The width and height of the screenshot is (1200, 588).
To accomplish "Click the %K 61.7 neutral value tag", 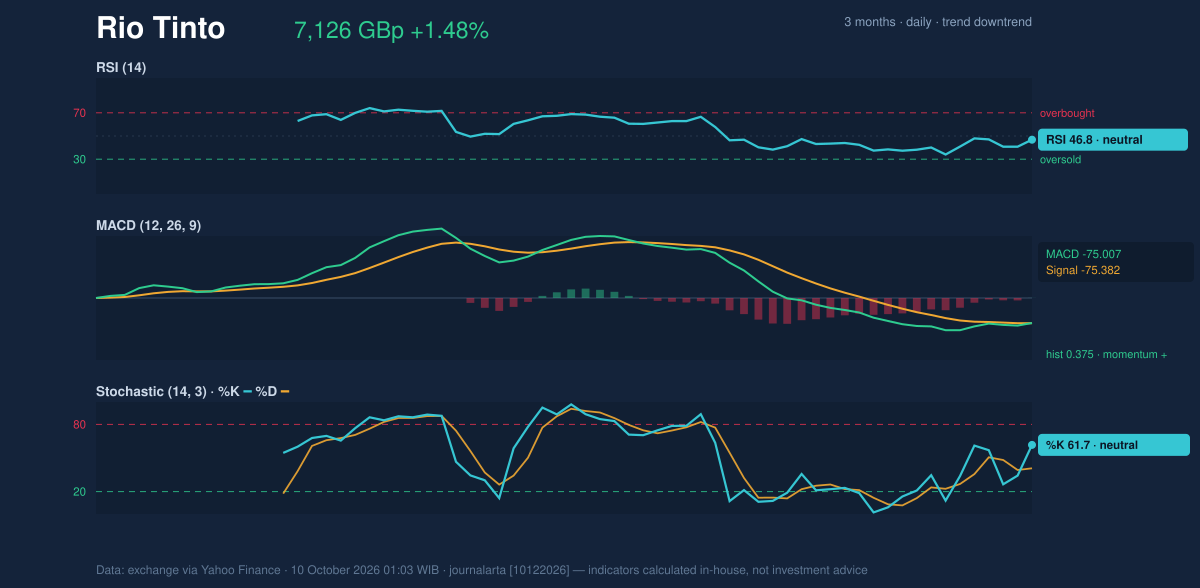I will 1114,445.
